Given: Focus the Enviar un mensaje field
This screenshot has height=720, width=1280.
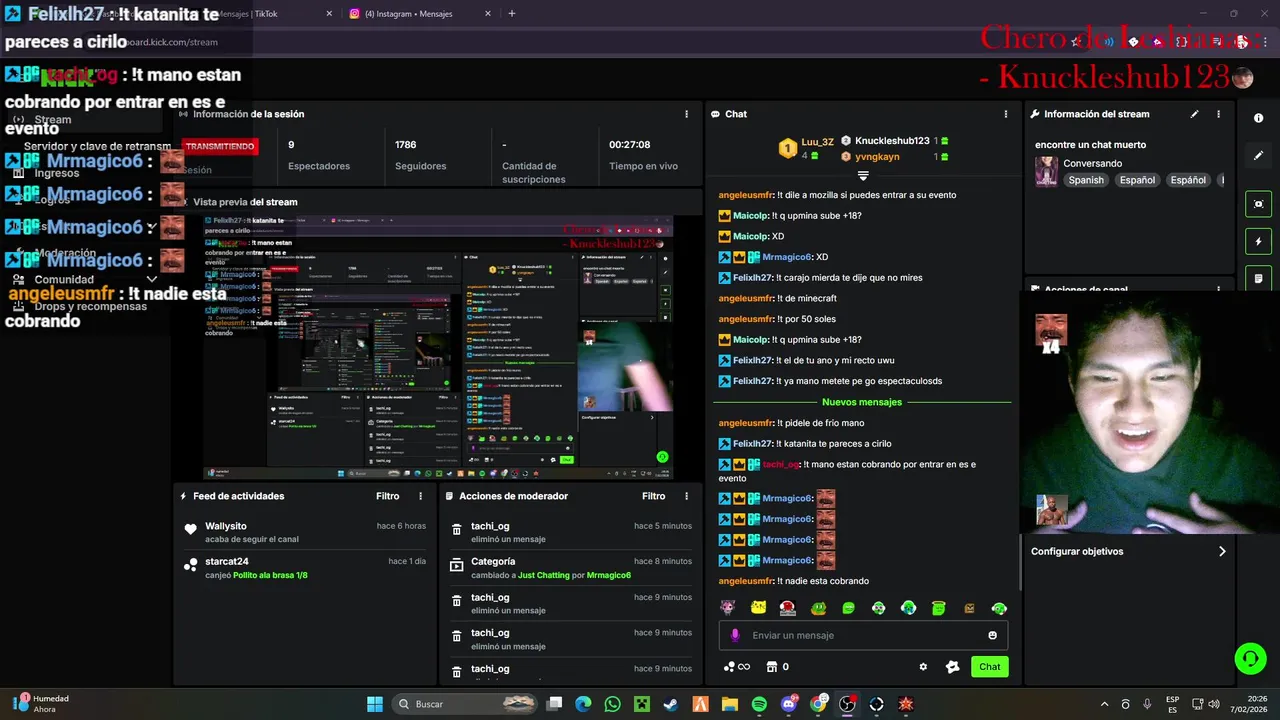Looking at the screenshot, I should point(863,635).
